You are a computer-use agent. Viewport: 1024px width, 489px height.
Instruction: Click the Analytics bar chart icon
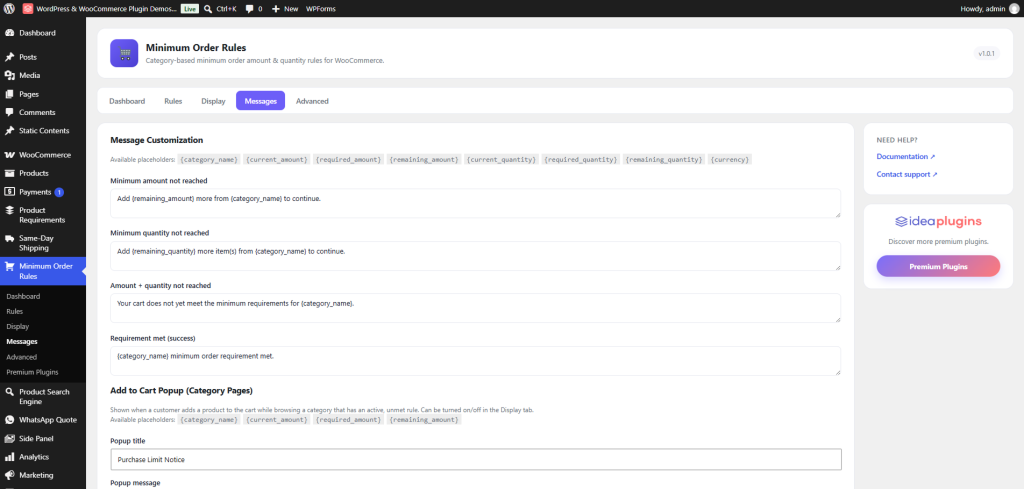9,457
